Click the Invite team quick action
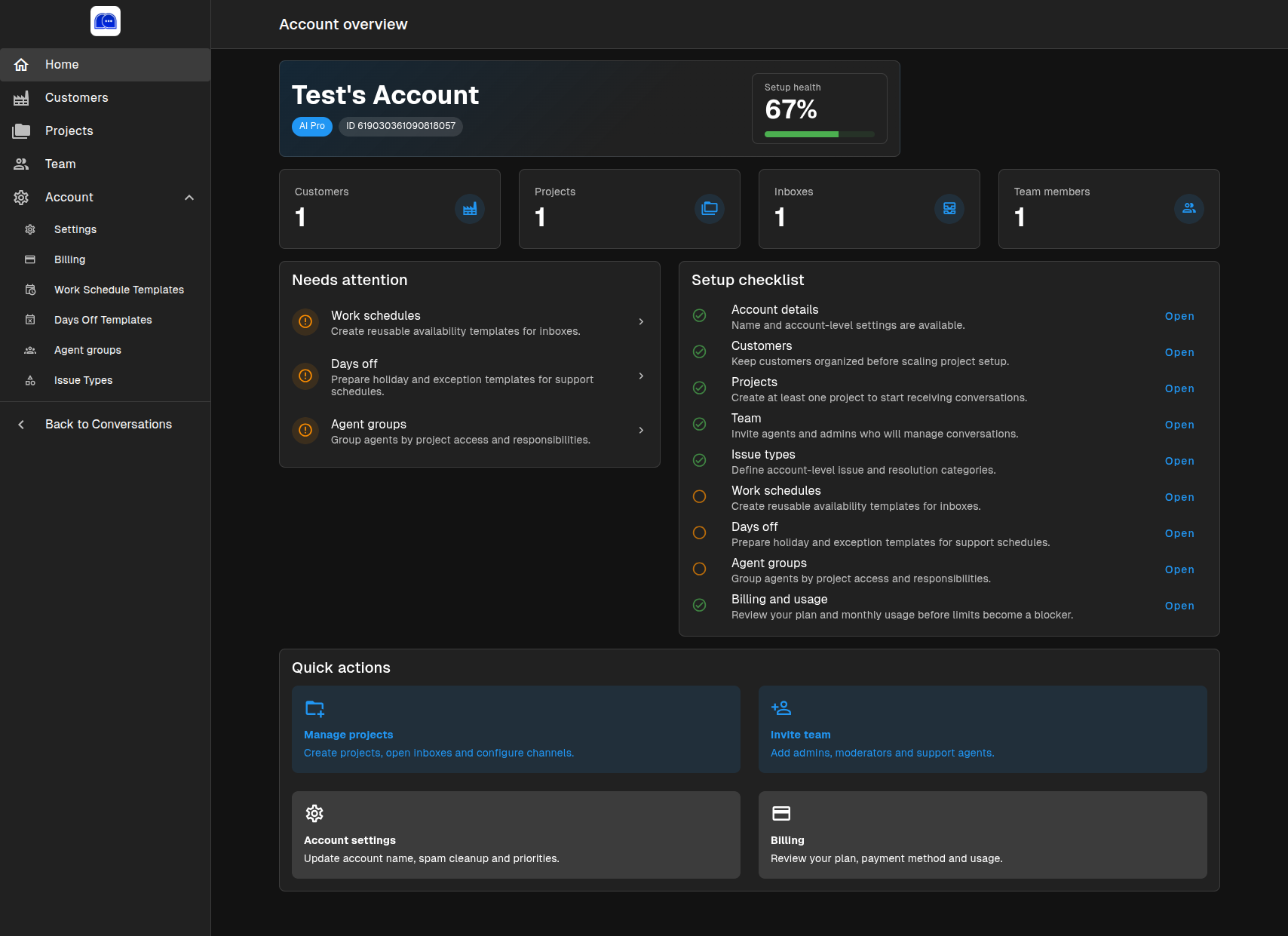The height and width of the screenshot is (936, 1288). click(983, 729)
